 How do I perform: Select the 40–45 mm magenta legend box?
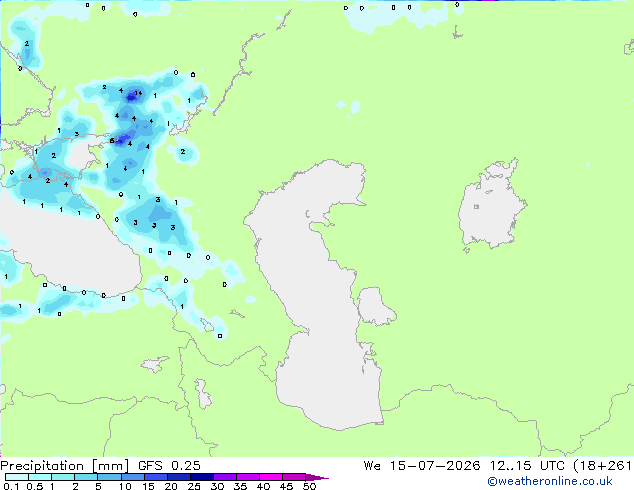click(x=271, y=477)
